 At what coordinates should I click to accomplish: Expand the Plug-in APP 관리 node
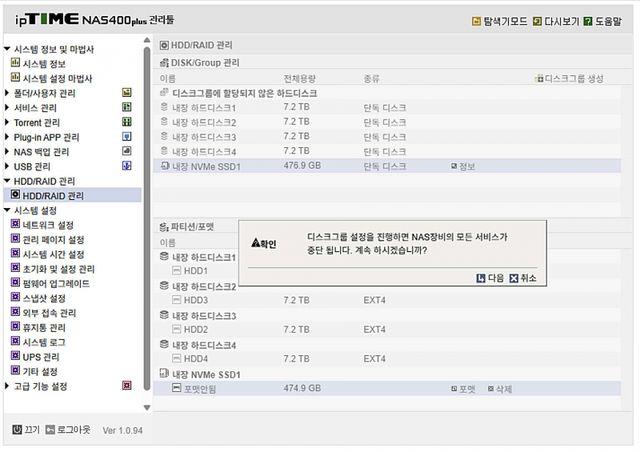click(8, 137)
